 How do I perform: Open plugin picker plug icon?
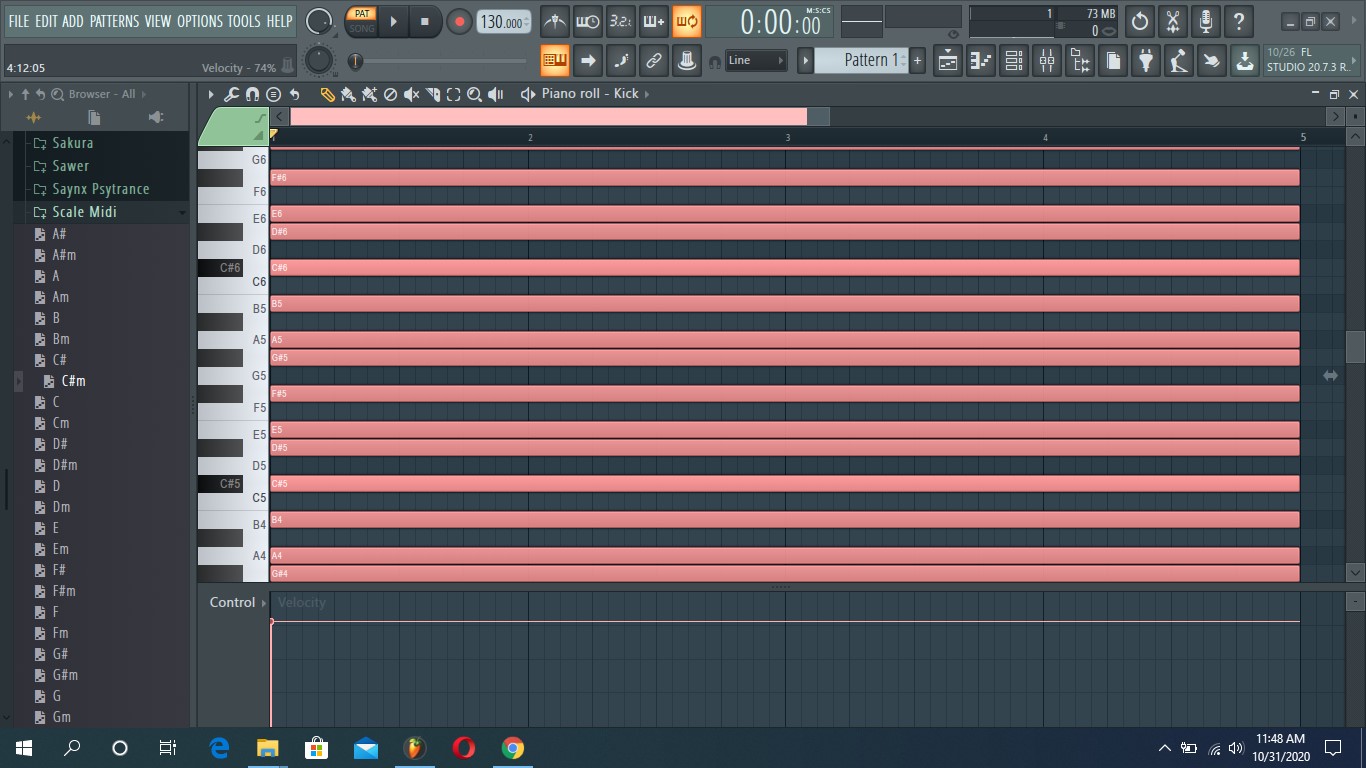1146,61
